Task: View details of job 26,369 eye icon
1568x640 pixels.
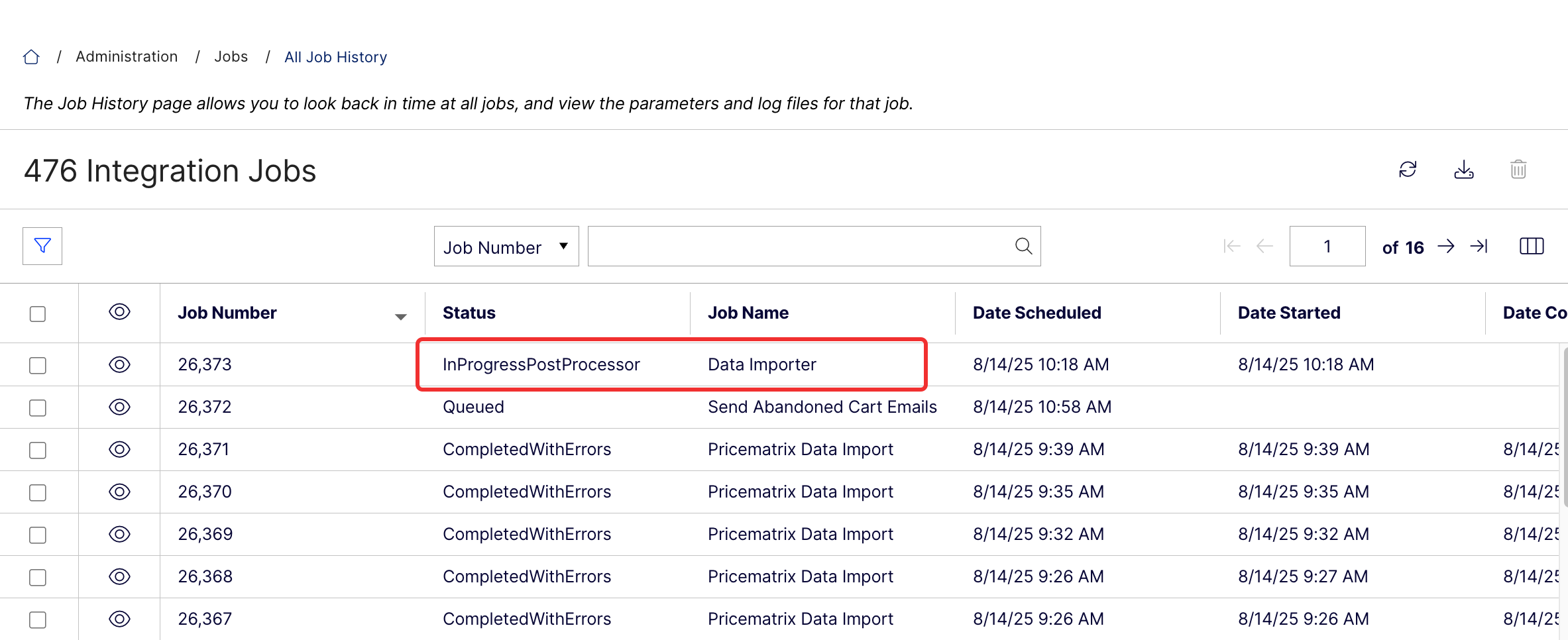Action: point(119,534)
